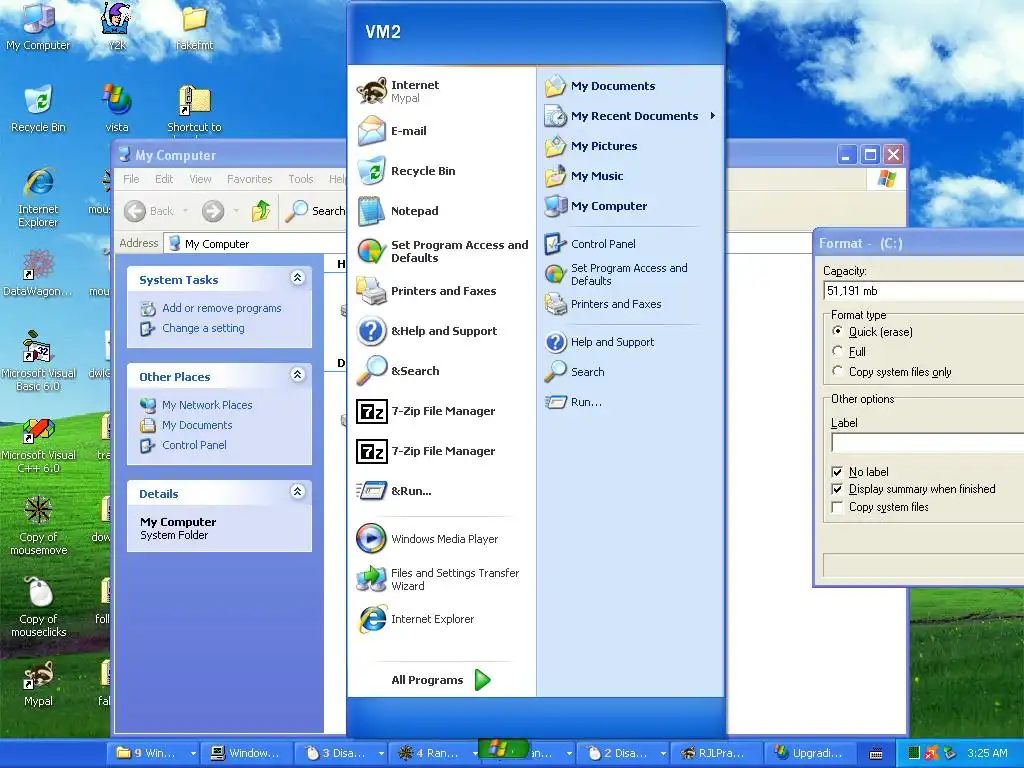Toggle Display summary when finished checkbox
Viewport: 1024px width, 768px height.
837,489
